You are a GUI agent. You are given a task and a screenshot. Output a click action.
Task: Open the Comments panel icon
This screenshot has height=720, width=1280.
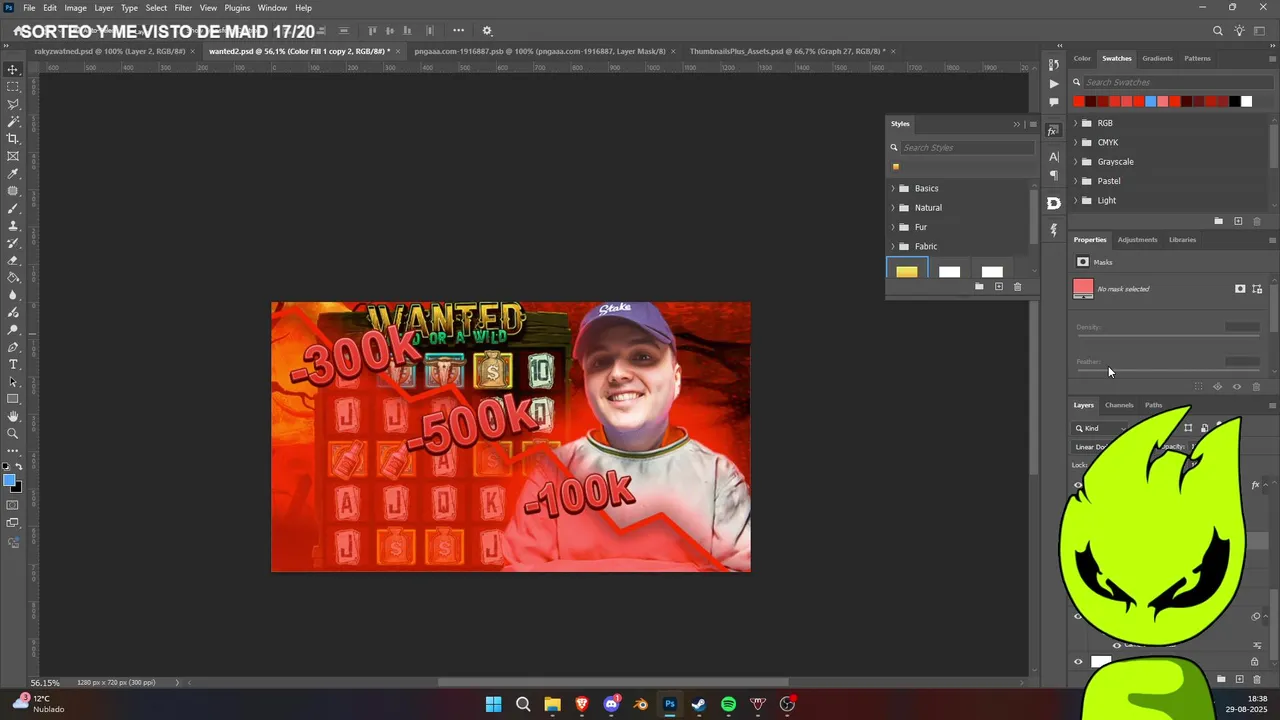coord(1053,102)
